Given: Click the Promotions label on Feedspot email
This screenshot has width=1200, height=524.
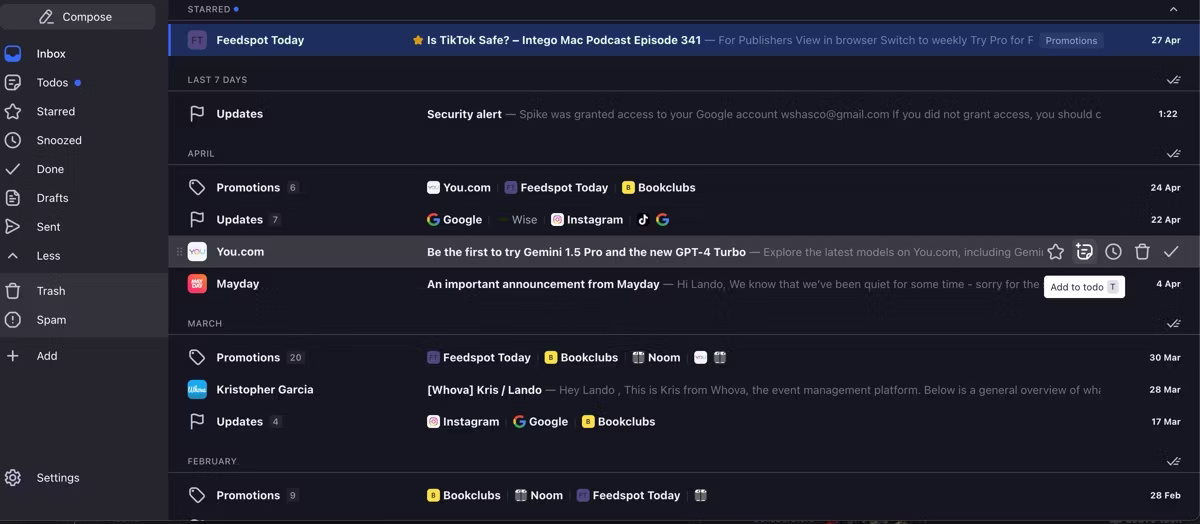Looking at the screenshot, I should coord(1071,41).
